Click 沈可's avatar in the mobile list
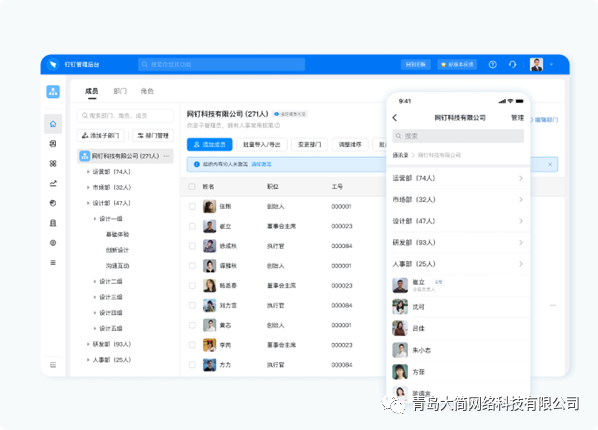598x430 pixels. click(400, 307)
